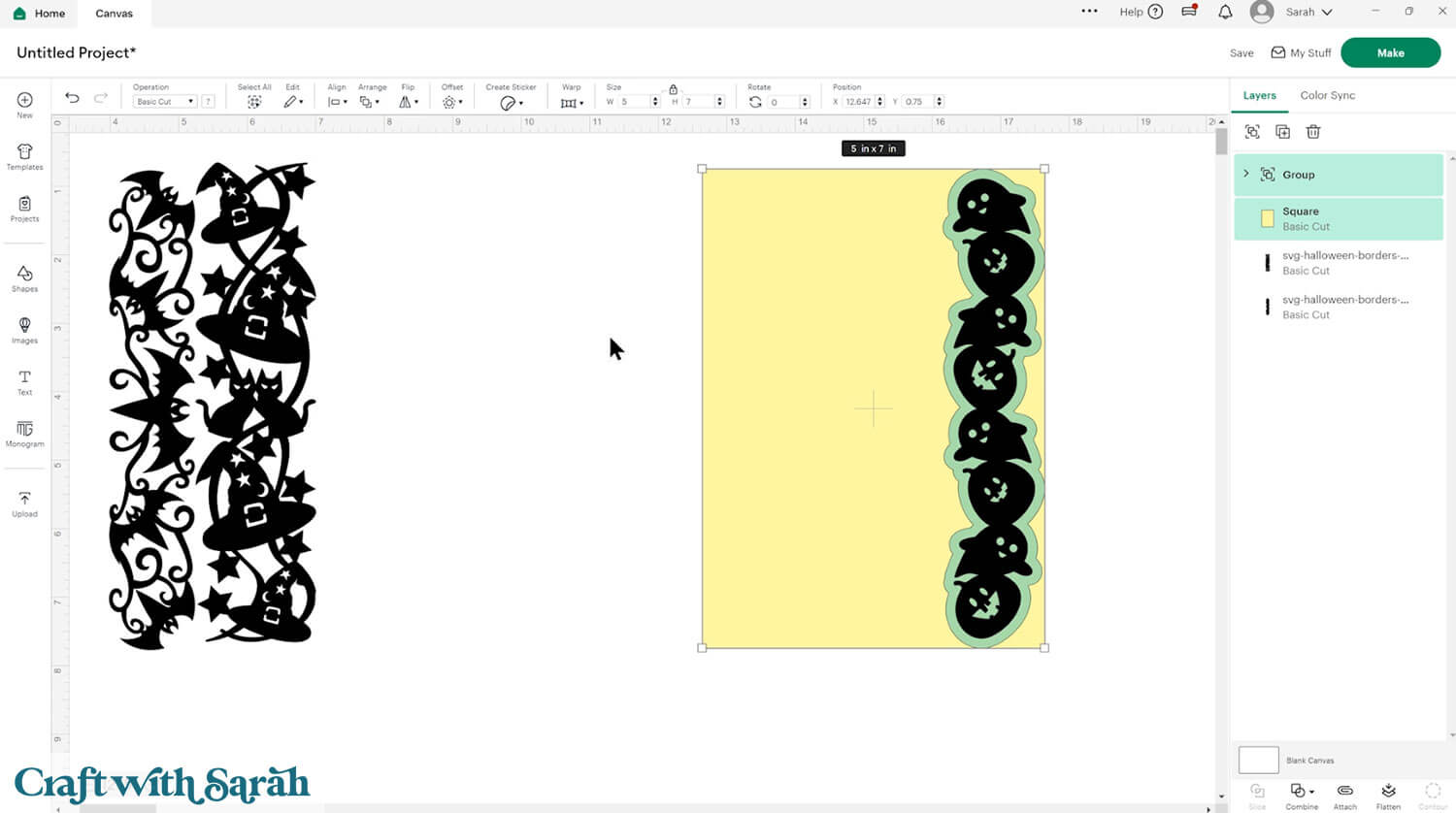Group layers using the Layers panel icon
This screenshot has width=1456, height=813.
(x=1252, y=132)
